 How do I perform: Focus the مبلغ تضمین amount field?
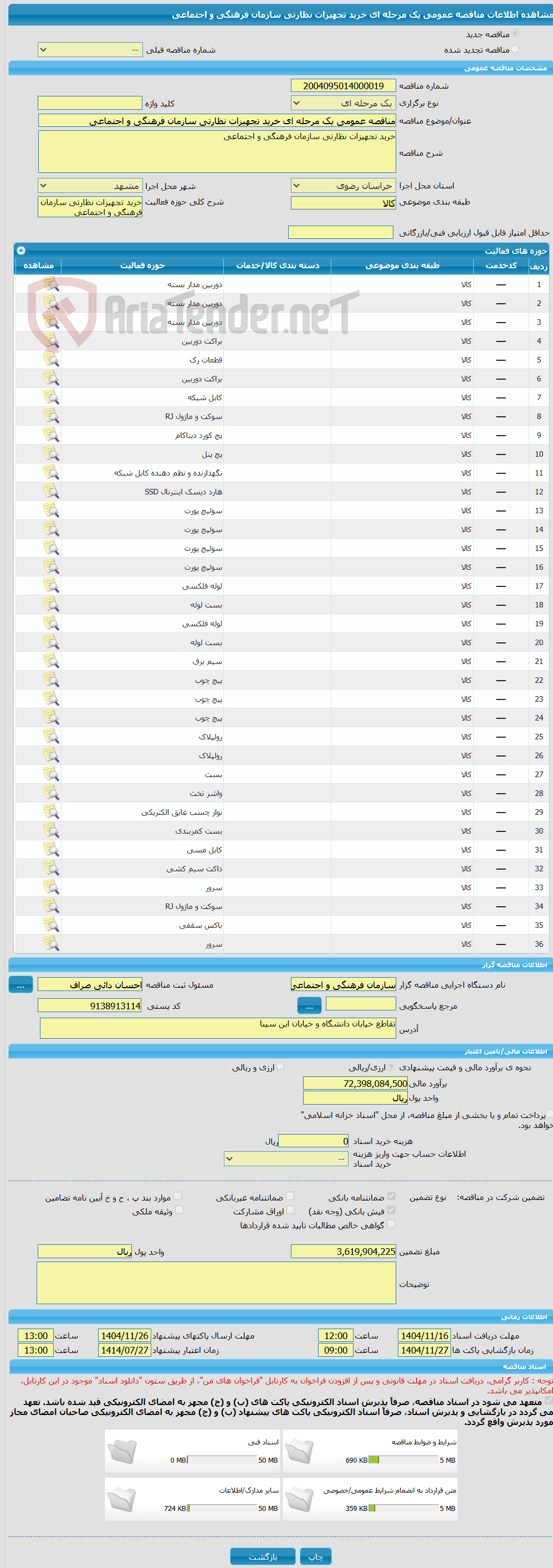click(343, 1252)
